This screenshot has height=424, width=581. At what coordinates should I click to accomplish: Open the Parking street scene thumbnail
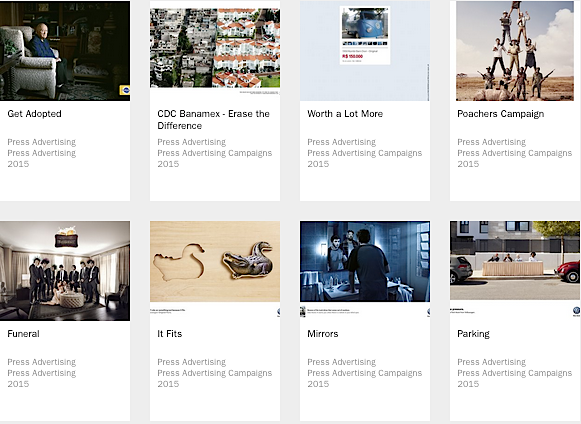pos(515,269)
